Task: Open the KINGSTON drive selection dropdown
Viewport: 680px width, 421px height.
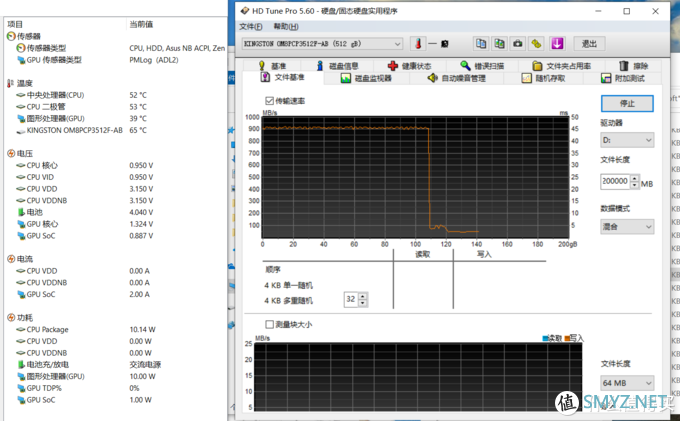Action: click(322, 44)
